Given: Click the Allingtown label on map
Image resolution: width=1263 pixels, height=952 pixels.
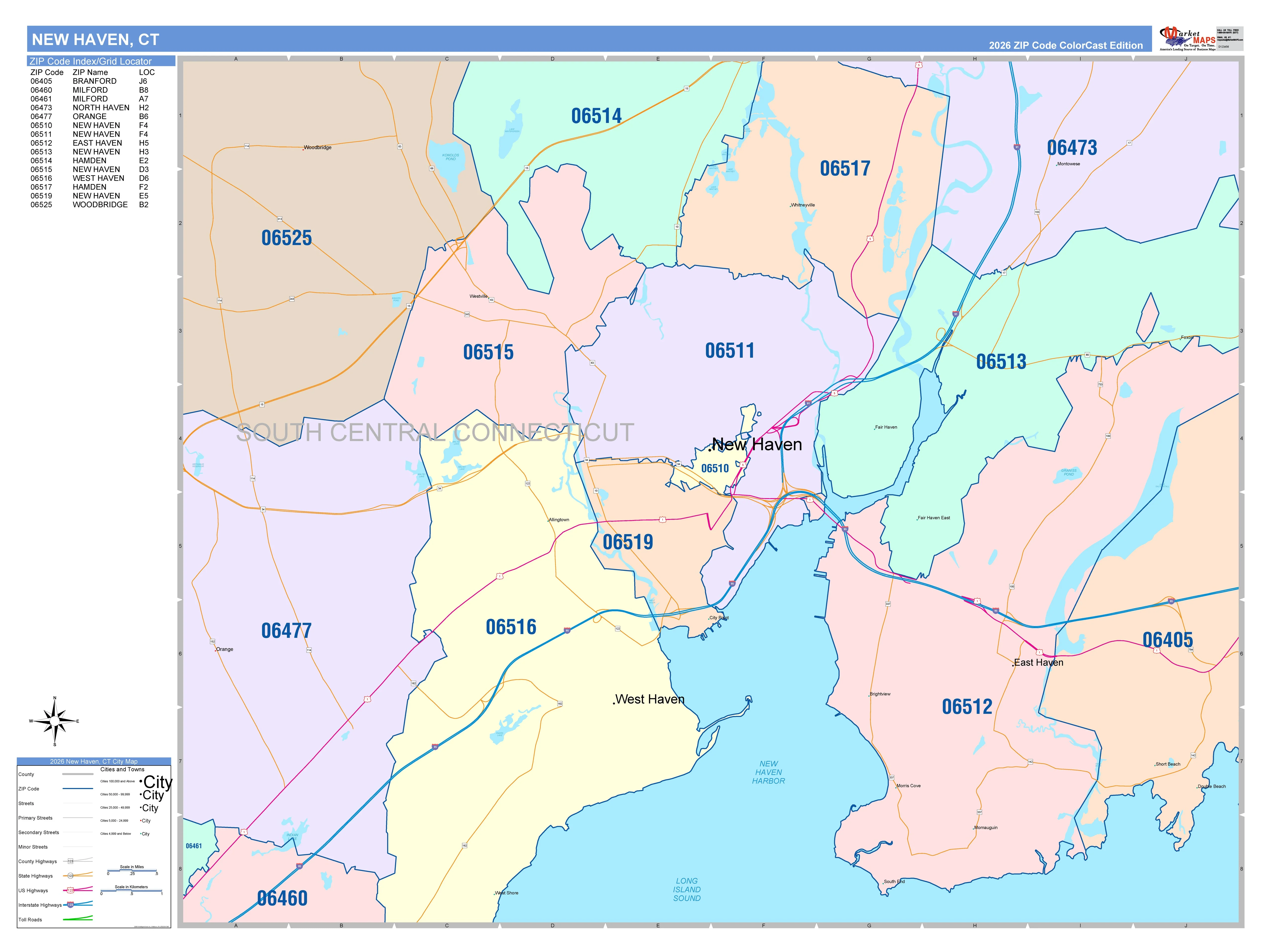Looking at the screenshot, I should 559,520.
